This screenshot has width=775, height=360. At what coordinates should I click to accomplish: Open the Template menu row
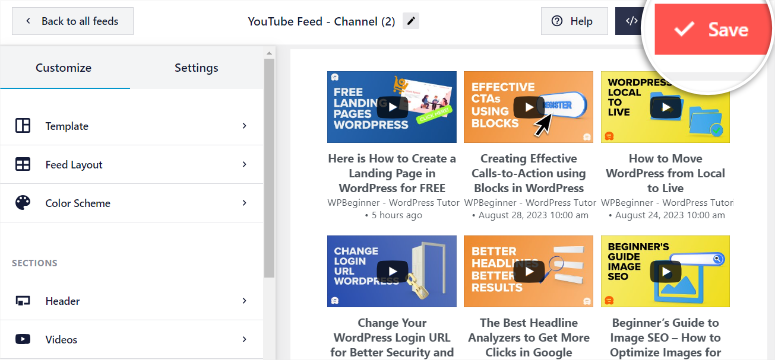[131, 126]
